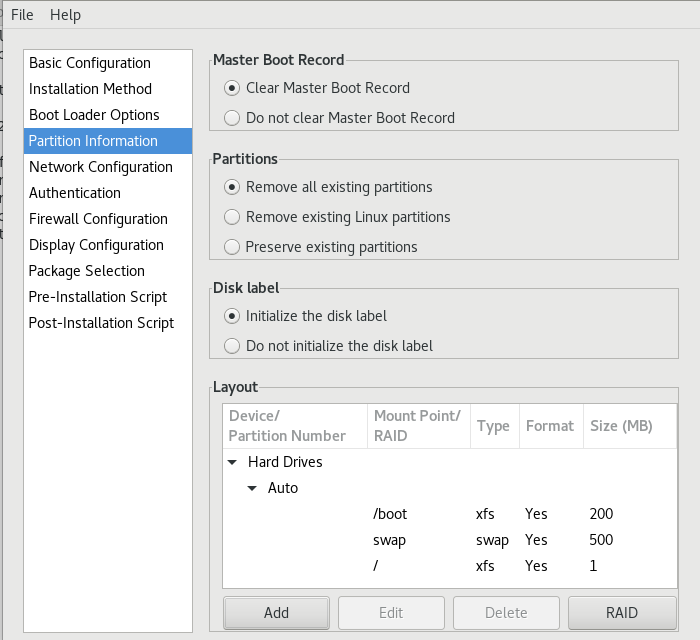Collapse the Auto tree node

pos(252,488)
